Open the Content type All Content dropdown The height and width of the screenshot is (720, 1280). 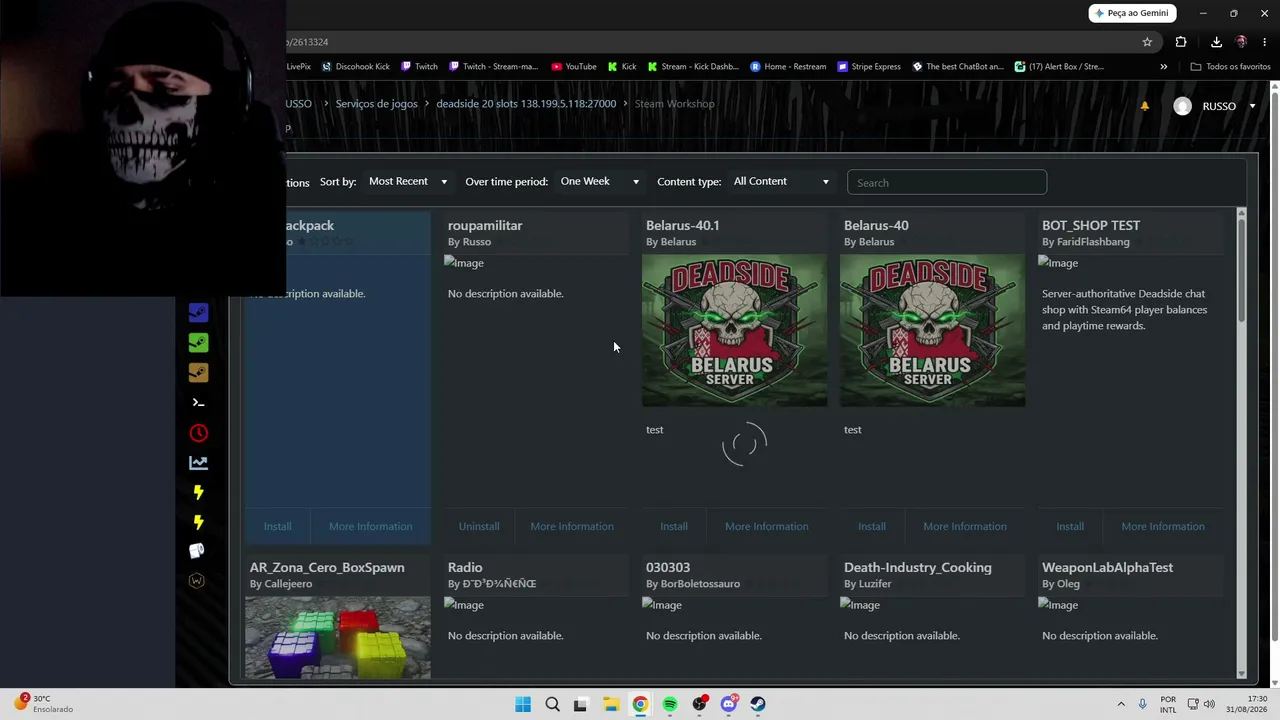[x=781, y=182]
